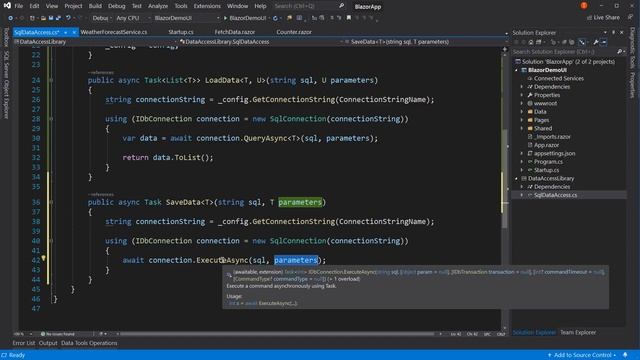Close the SqlDataAccess.cs tab

[74, 32]
